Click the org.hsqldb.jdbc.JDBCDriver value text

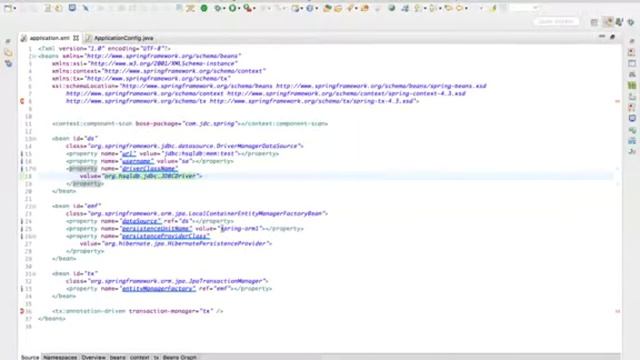[x=150, y=176]
